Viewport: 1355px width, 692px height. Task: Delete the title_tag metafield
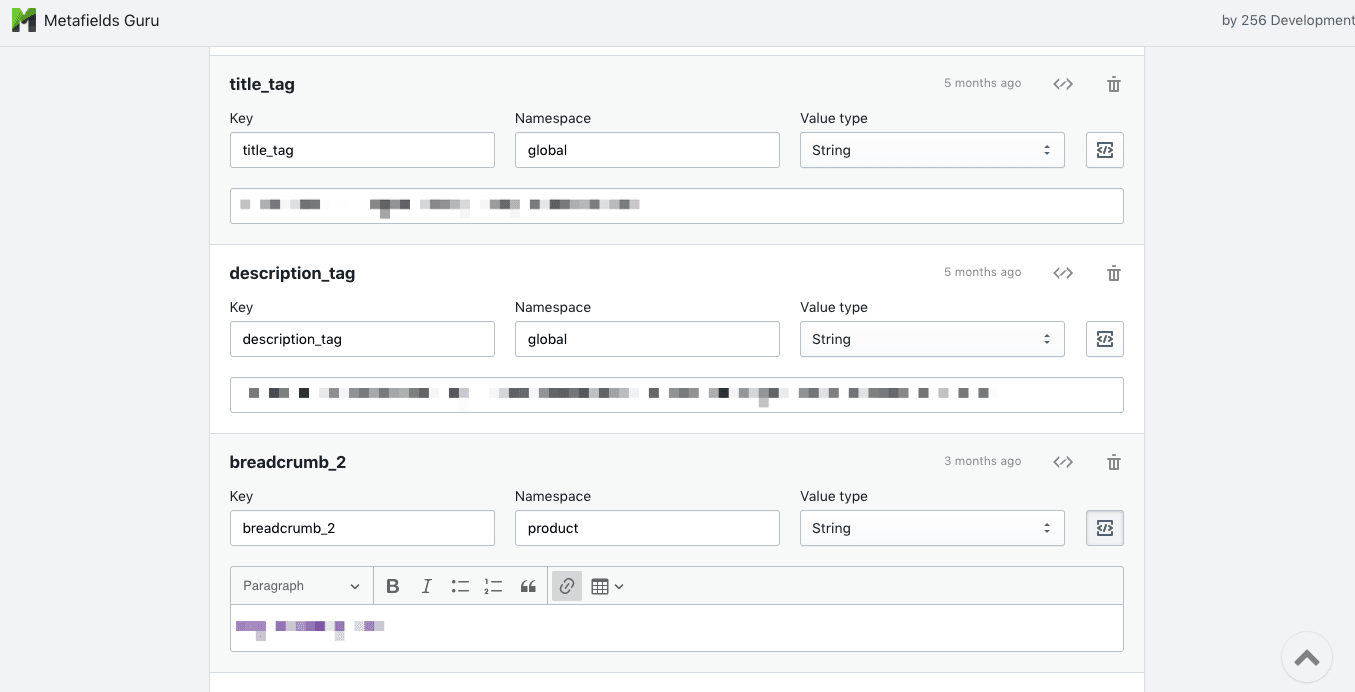click(x=1114, y=84)
